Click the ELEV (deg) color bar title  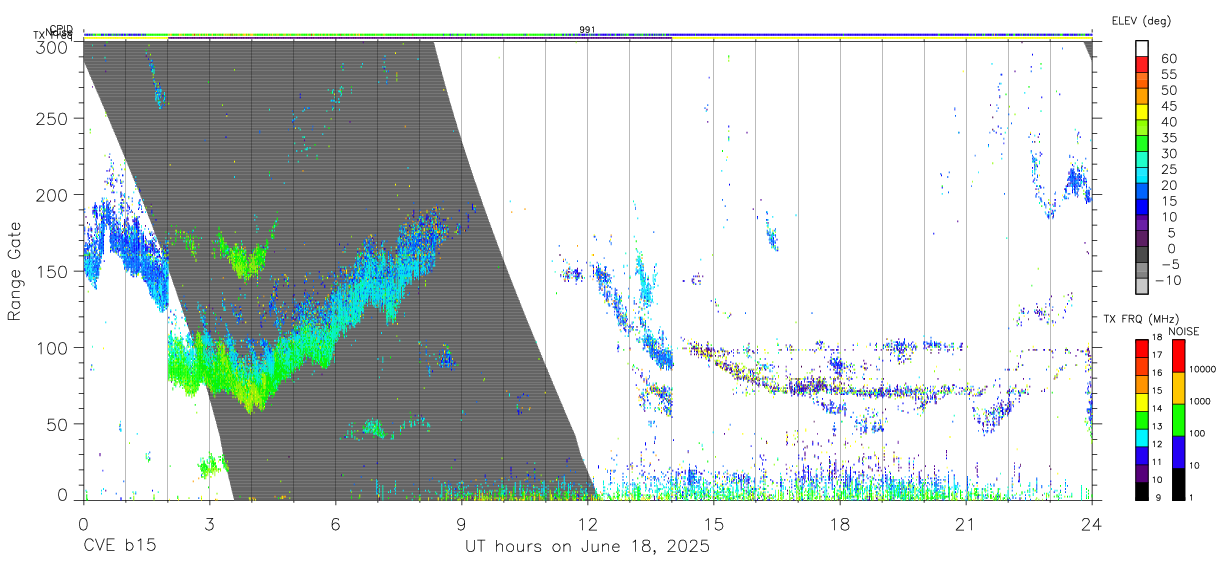[1142, 20]
